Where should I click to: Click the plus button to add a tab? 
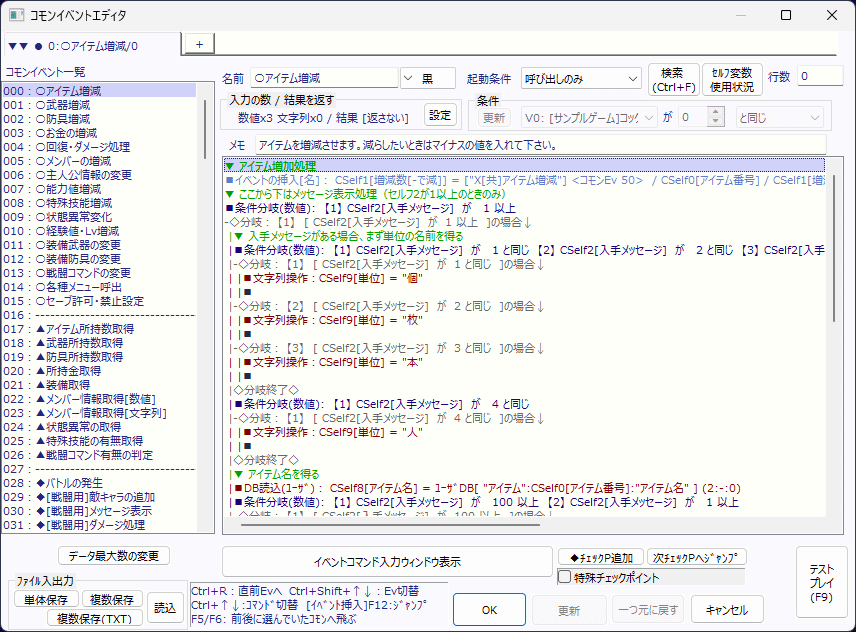coord(198,44)
